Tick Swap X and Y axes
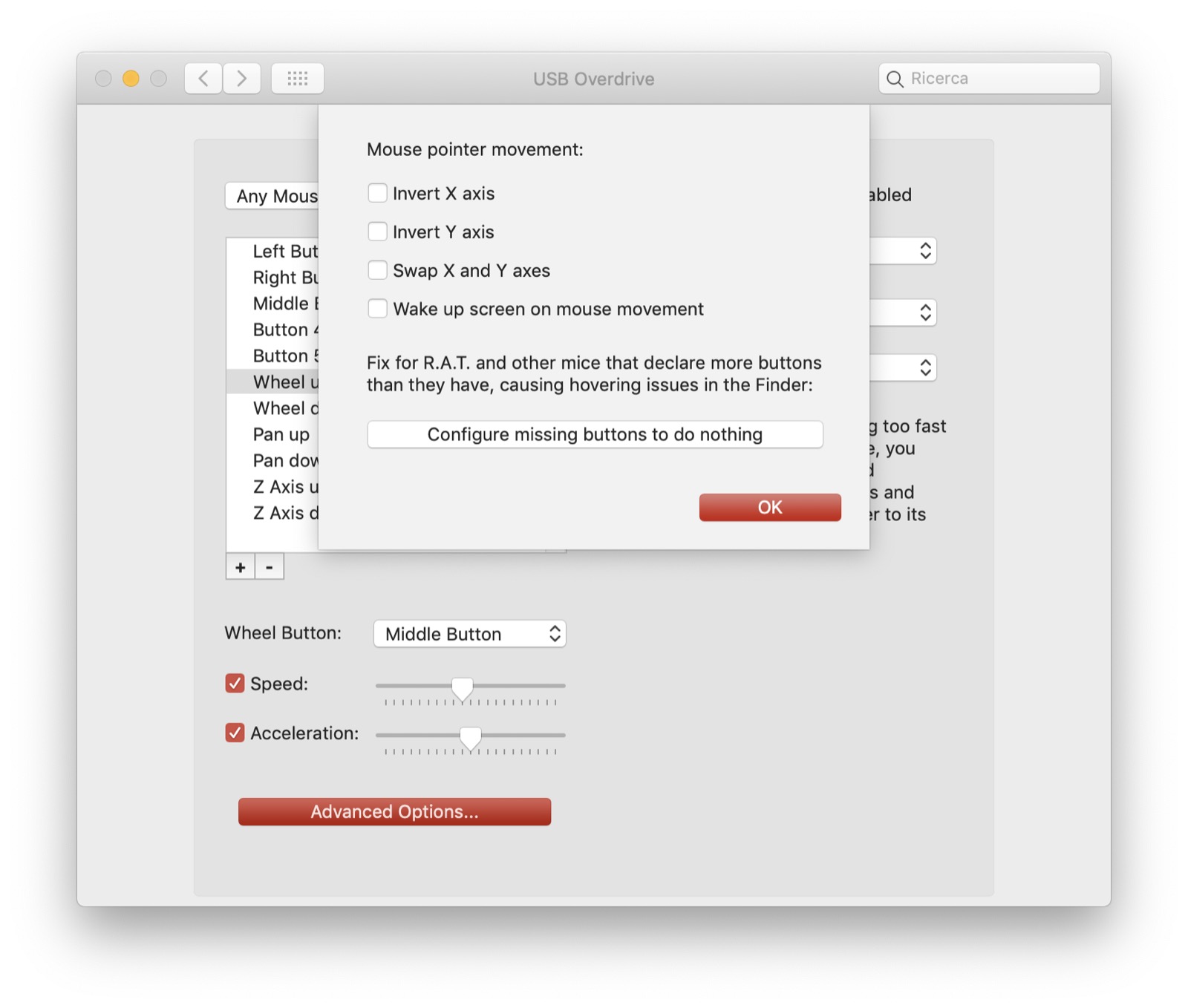The height and width of the screenshot is (1008, 1188). click(x=377, y=270)
